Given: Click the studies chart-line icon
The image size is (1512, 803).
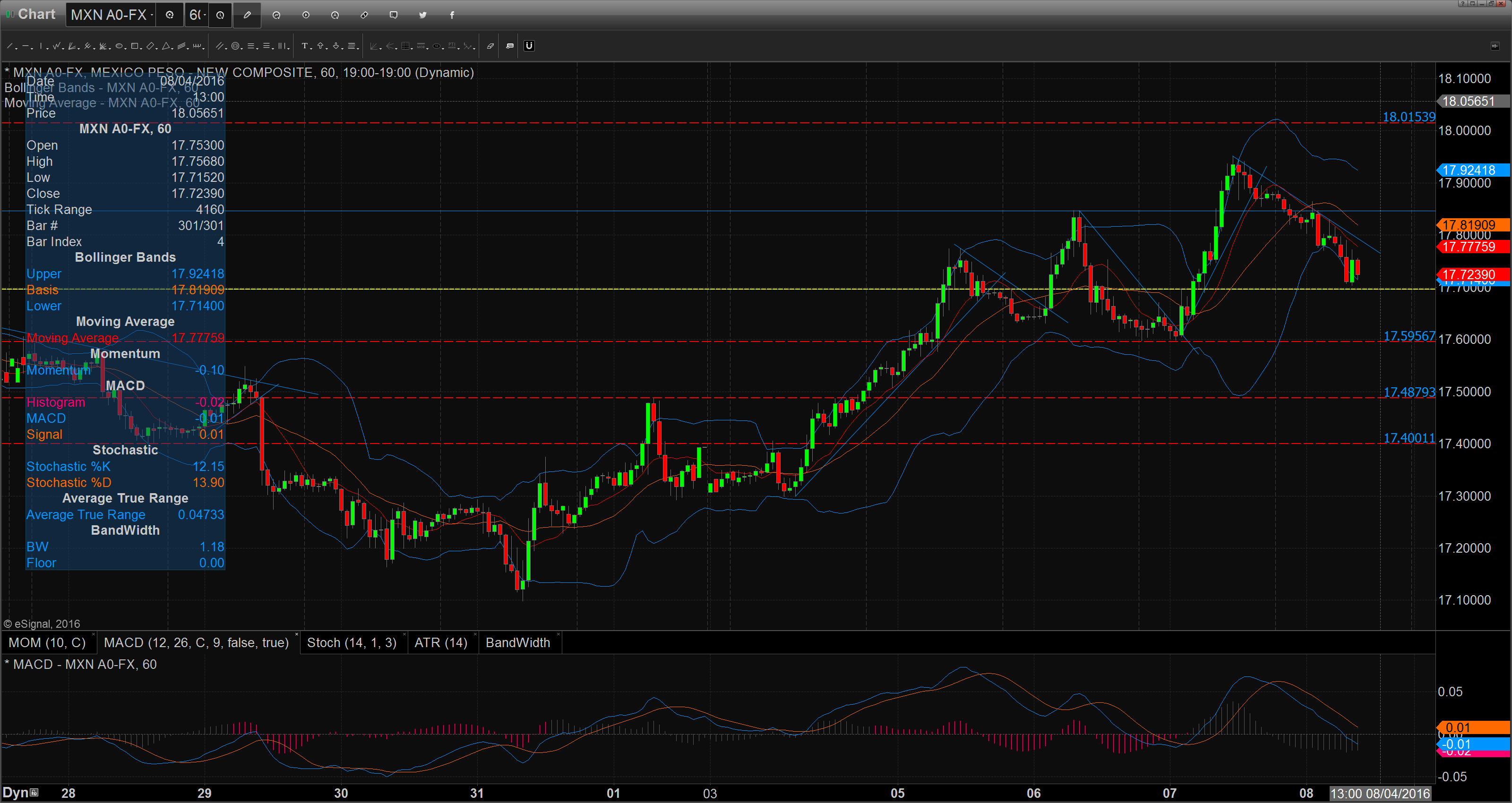Looking at the screenshot, I should 276,15.
